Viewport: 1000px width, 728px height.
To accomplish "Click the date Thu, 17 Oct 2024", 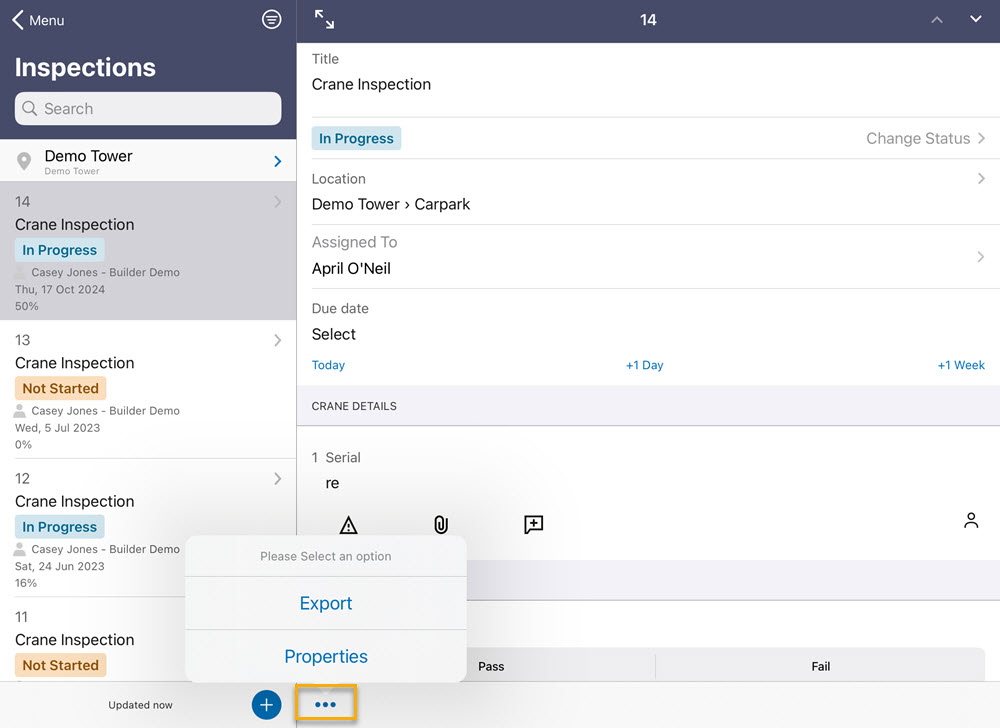I will click(60, 289).
